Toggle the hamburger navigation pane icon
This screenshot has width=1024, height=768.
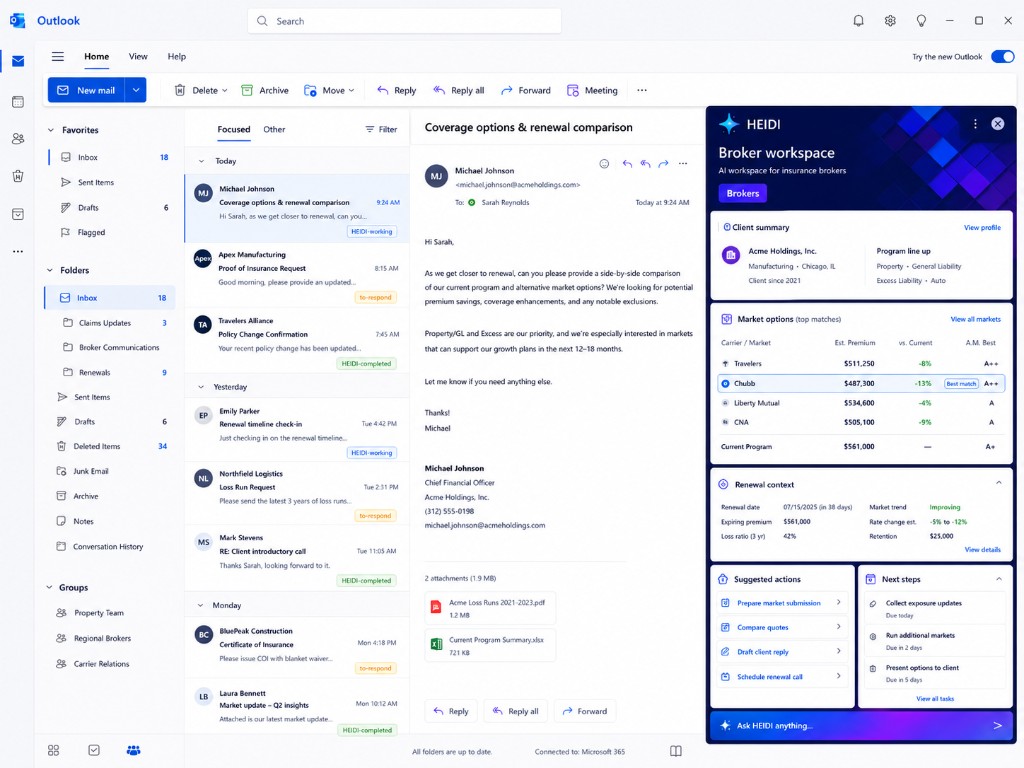58,56
